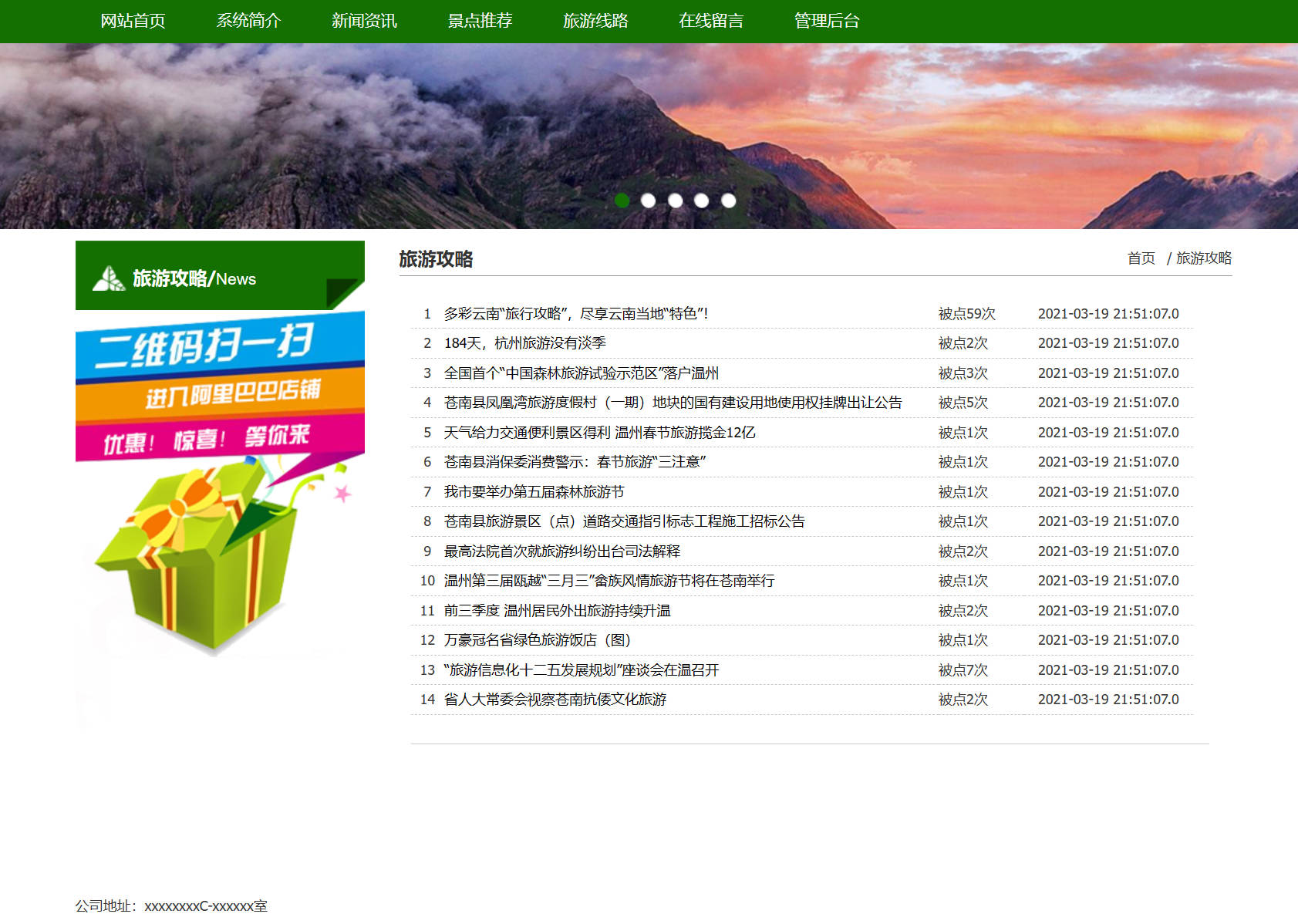This screenshot has width=1298, height=924.
Task: Open article 省人大常委会视察苍南抗倭文化旅游
Action: (x=556, y=700)
